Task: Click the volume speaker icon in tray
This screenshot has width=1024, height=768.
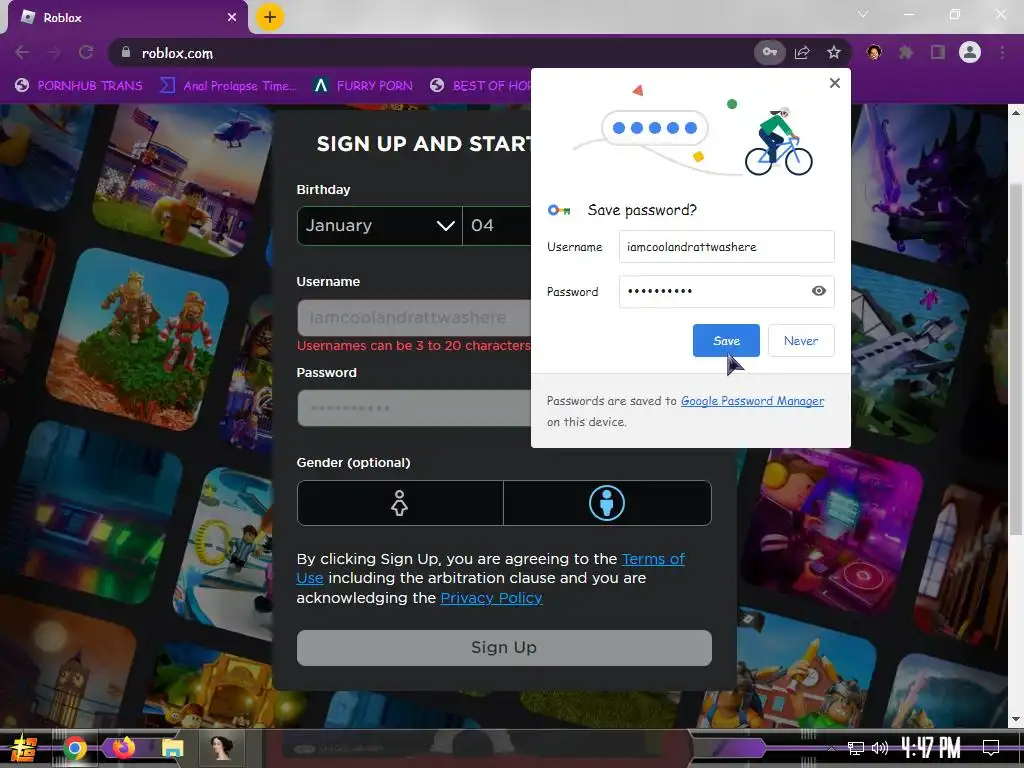Action: 880,748
